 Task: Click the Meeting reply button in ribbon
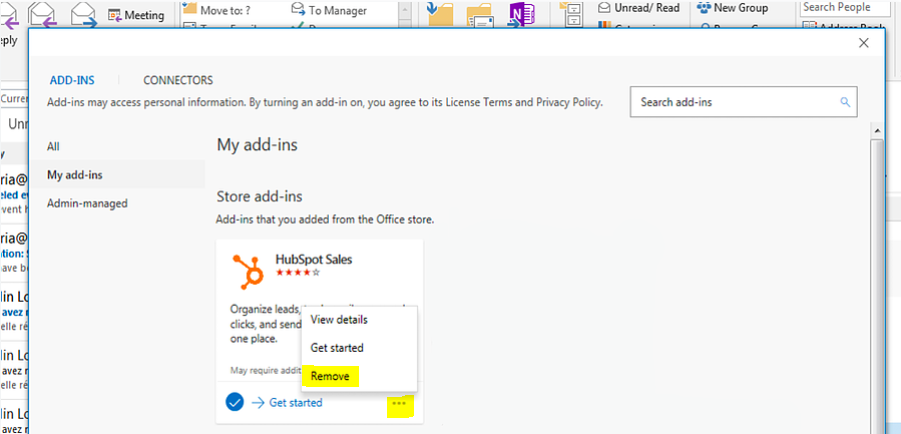pos(136,15)
